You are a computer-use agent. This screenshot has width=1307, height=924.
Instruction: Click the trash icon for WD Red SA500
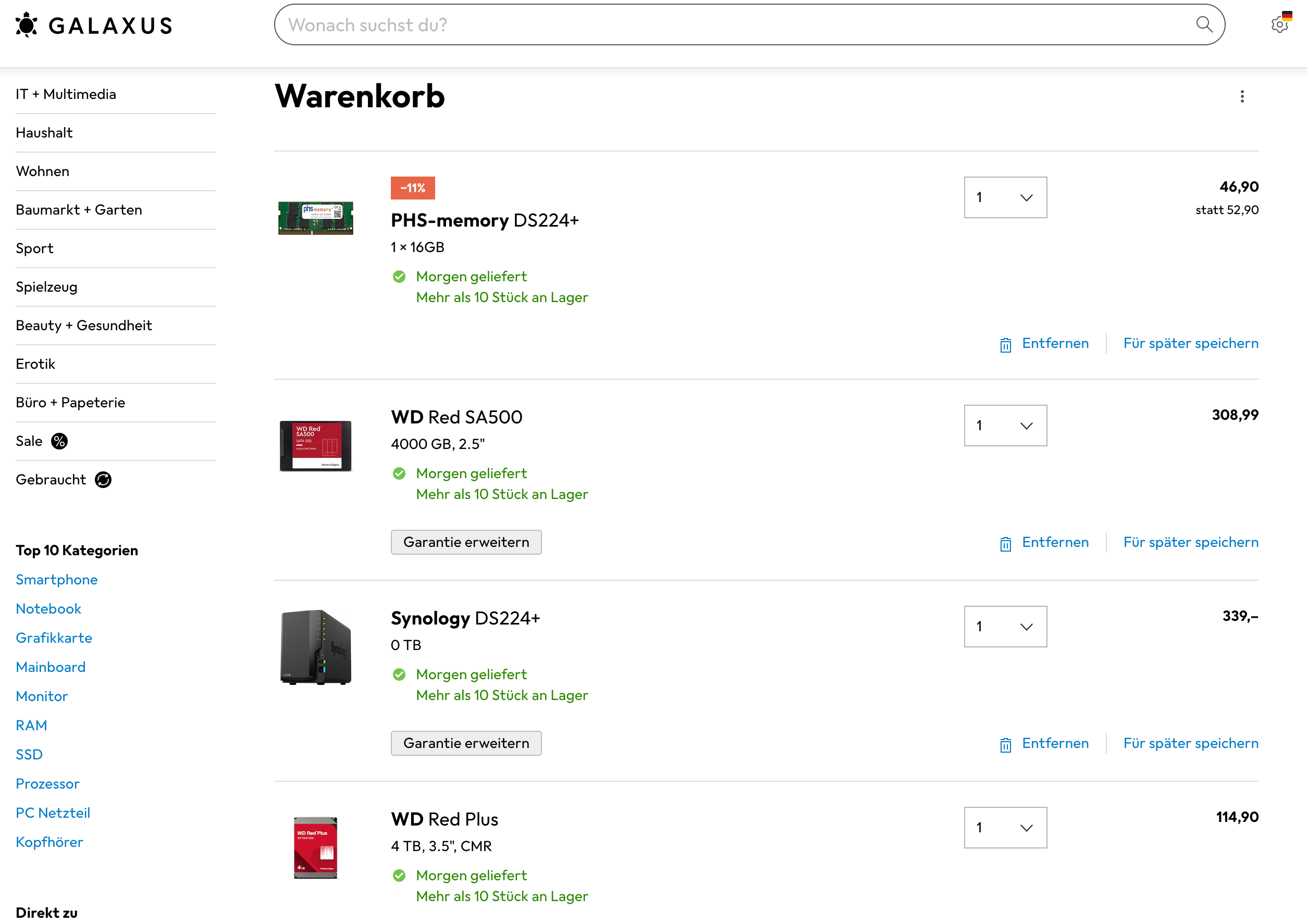click(1005, 544)
